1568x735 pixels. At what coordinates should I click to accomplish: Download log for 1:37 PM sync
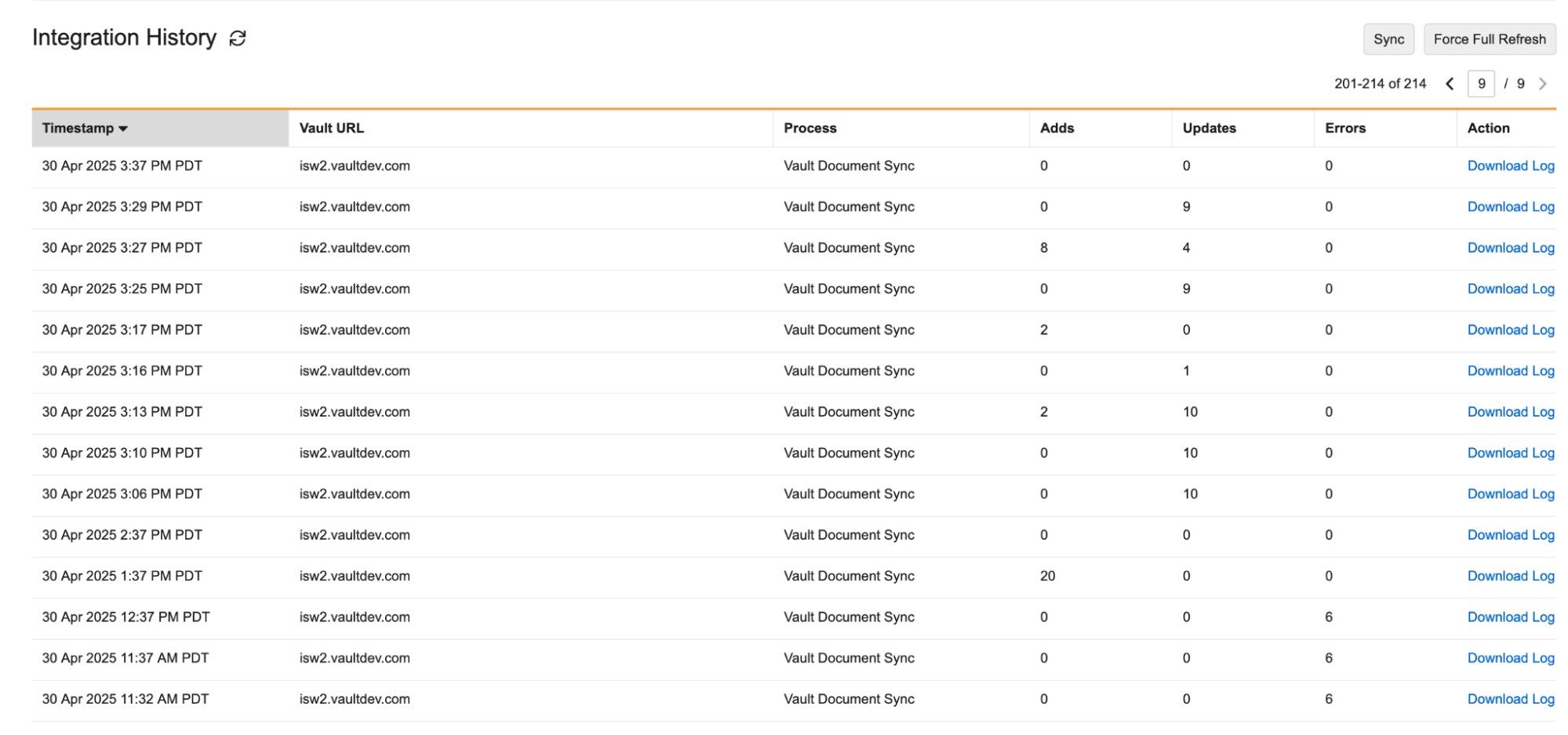pyautogui.click(x=1510, y=576)
